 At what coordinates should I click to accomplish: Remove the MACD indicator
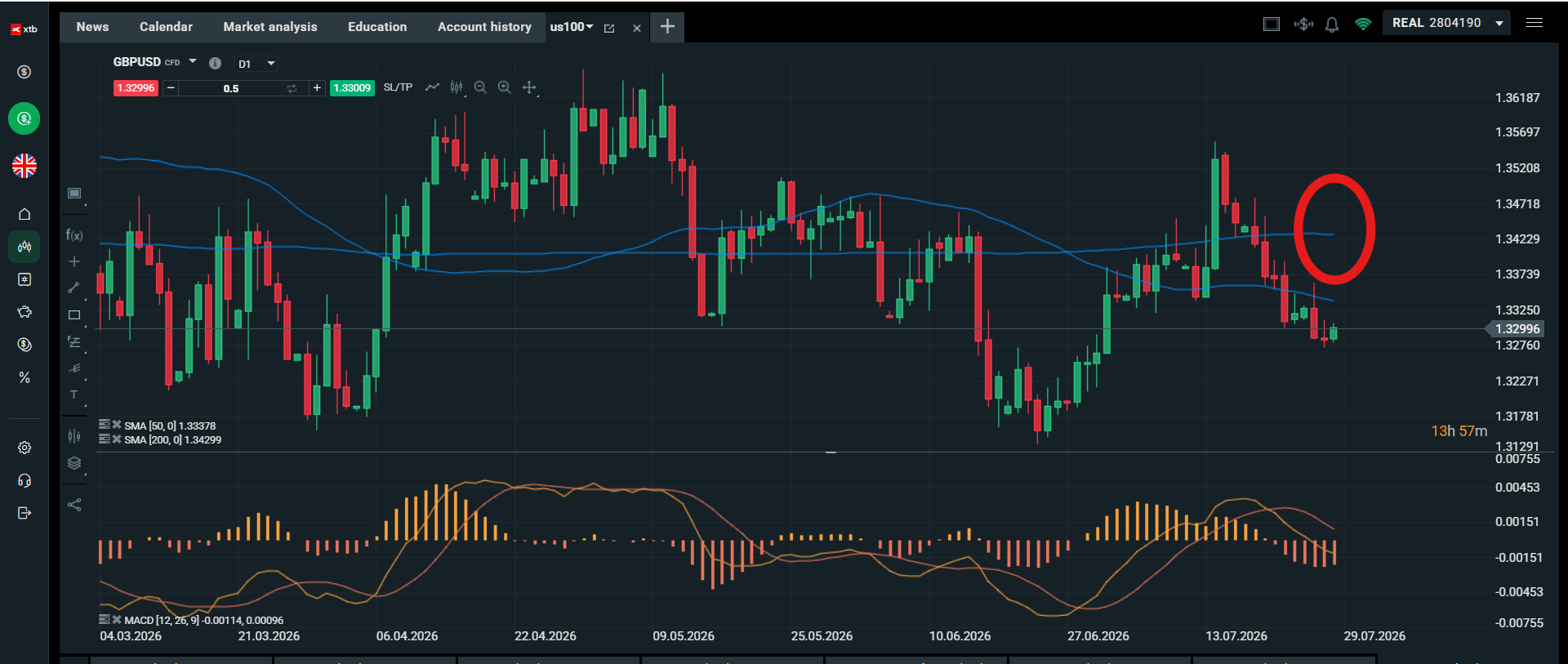[x=117, y=620]
